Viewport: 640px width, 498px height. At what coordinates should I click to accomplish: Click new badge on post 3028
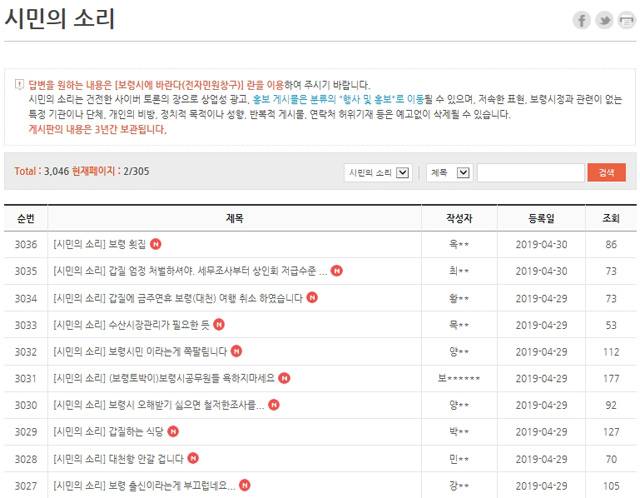click(x=193, y=458)
